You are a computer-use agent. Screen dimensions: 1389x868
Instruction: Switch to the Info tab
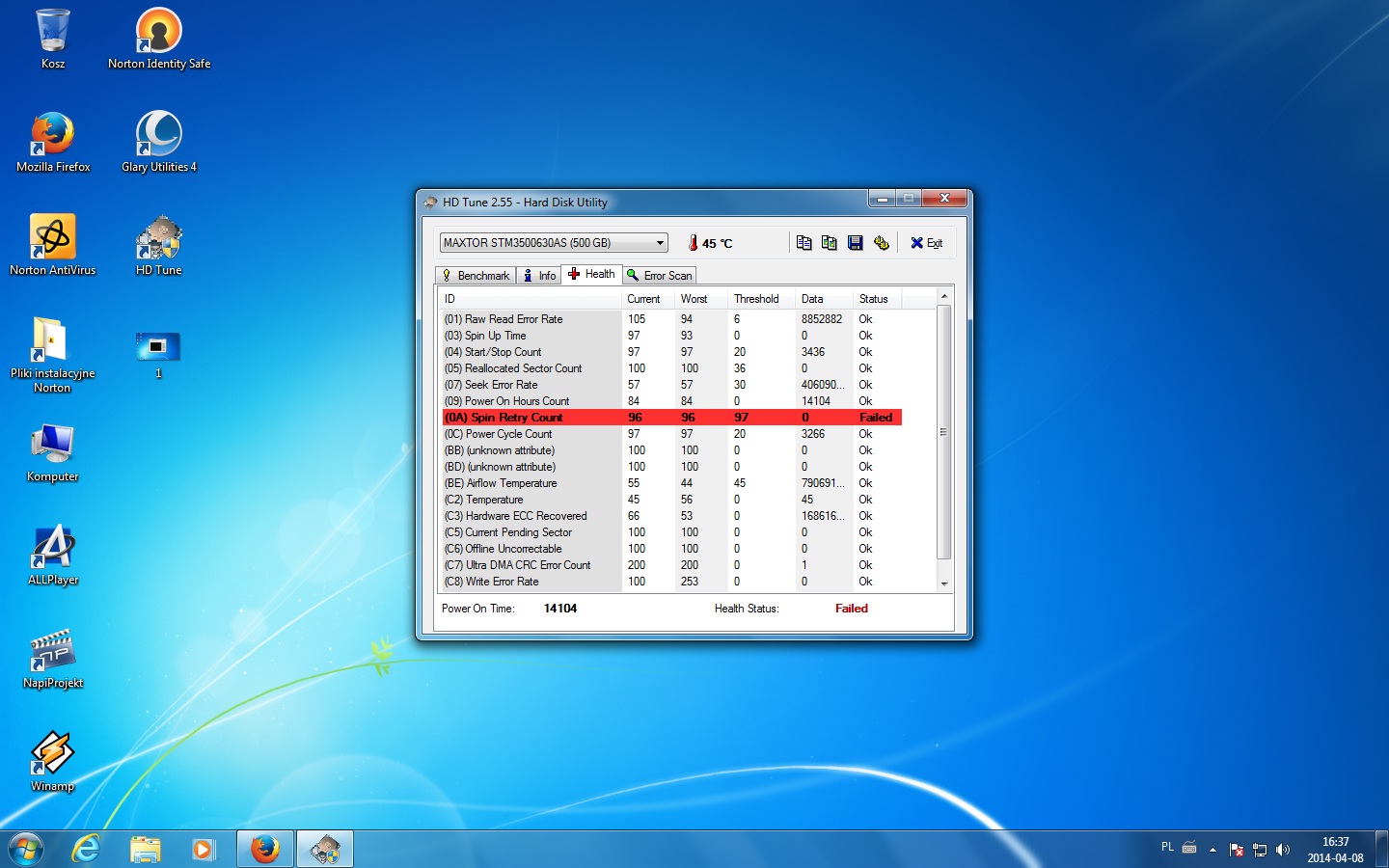point(539,276)
